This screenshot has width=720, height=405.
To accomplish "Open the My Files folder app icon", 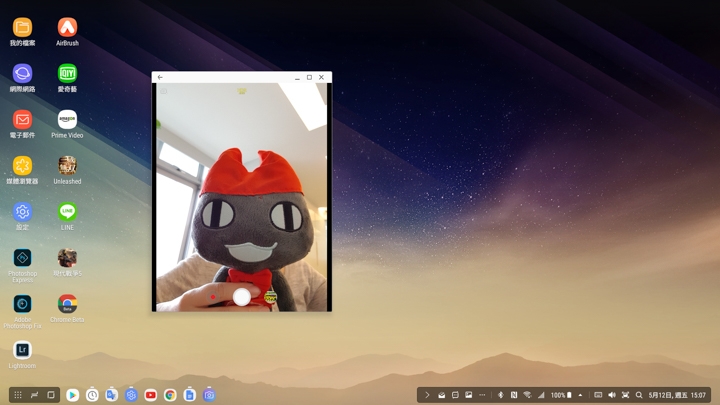I will tap(22, 28).
